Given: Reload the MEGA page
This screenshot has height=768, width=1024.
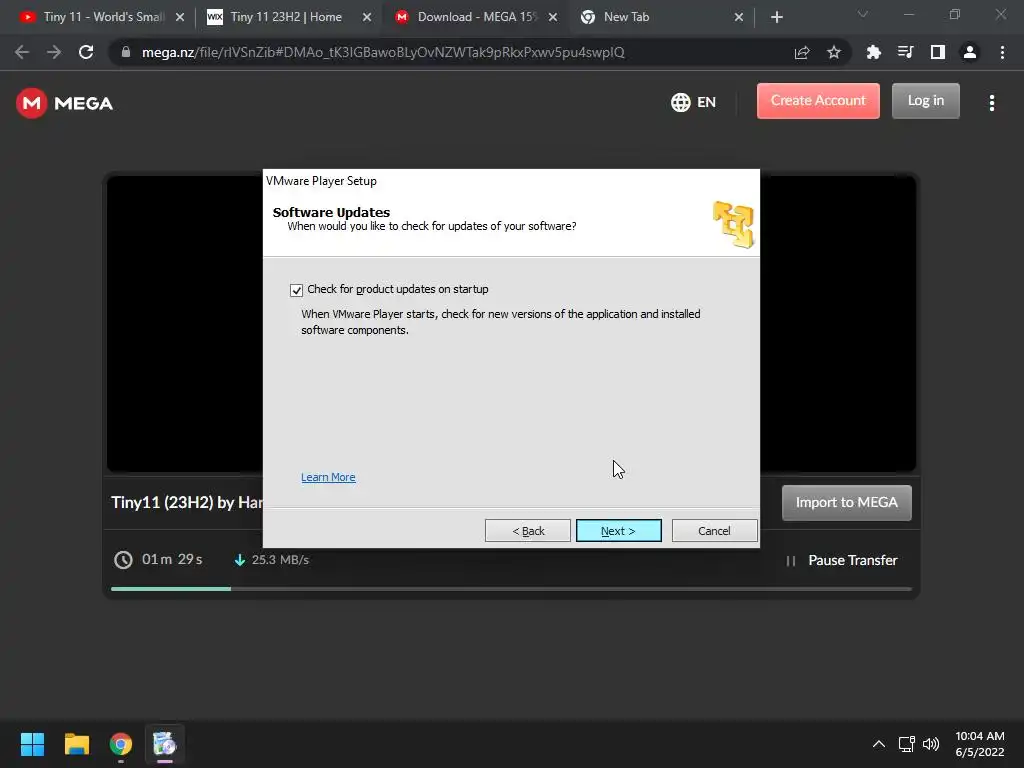Looking at the screenshot, I should [86, 52].
